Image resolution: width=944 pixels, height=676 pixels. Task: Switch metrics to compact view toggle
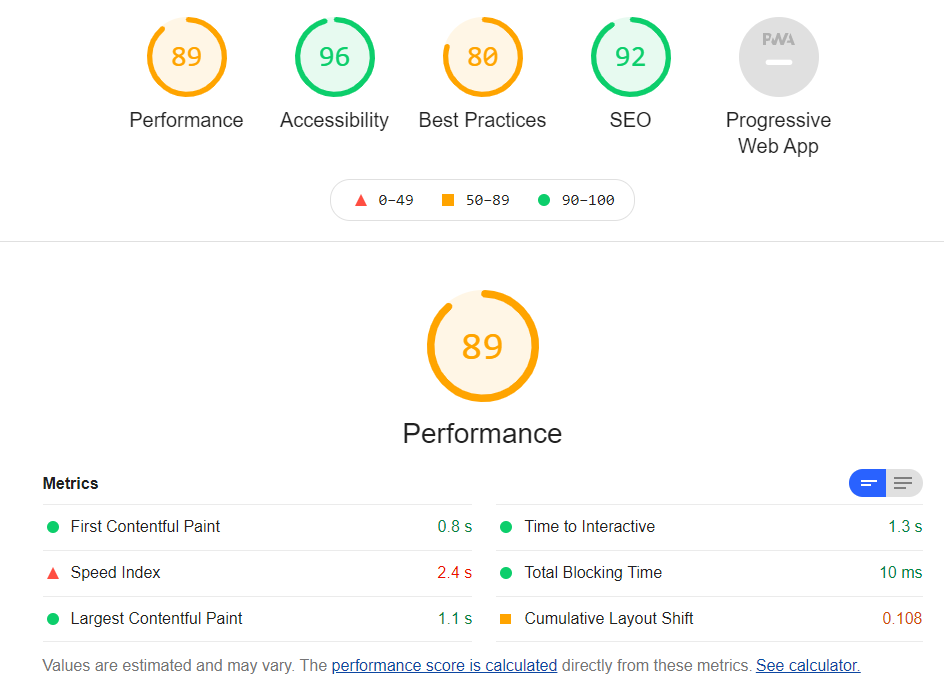click(868, 484)
